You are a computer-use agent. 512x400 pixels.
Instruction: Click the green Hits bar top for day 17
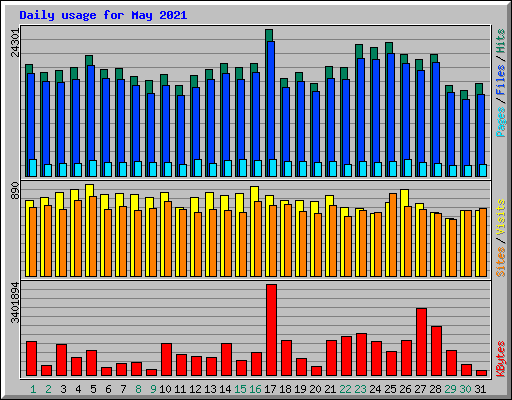pos(269,35)
